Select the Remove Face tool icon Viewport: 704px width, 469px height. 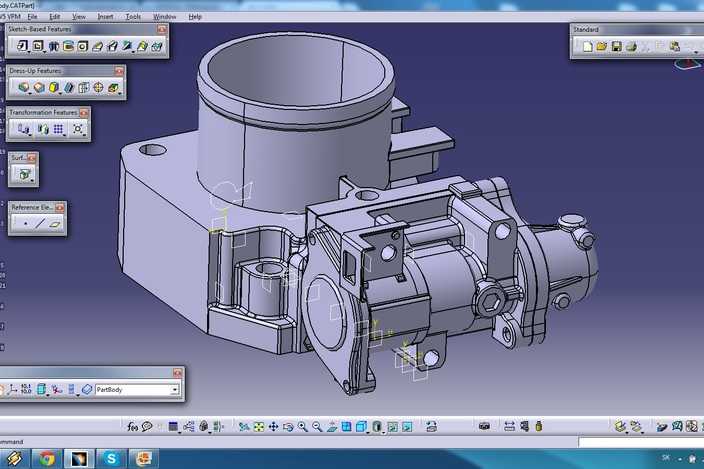113,88
